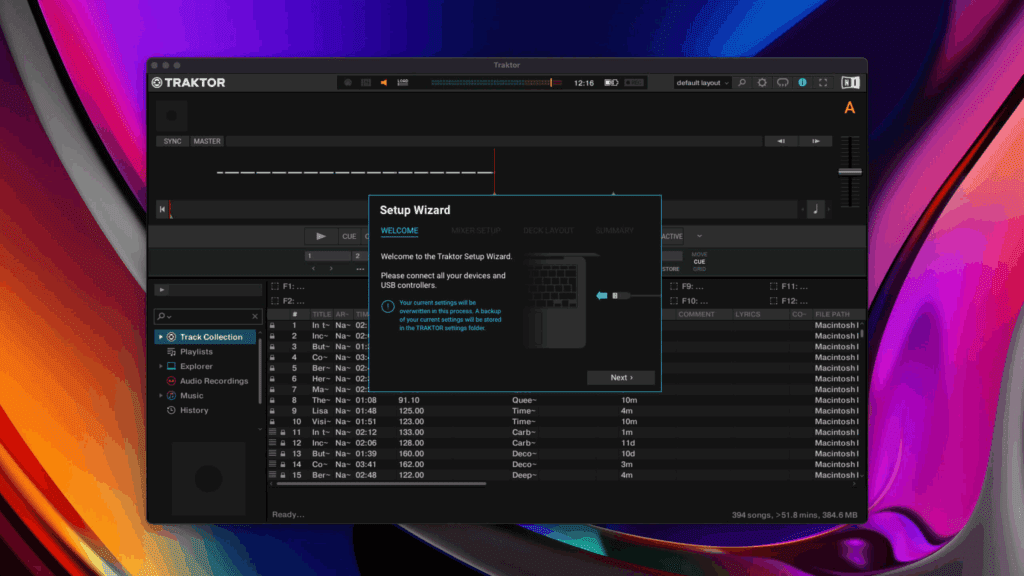
Task: Toggle the SYNC button on deck A
Action: pos(173,141)
